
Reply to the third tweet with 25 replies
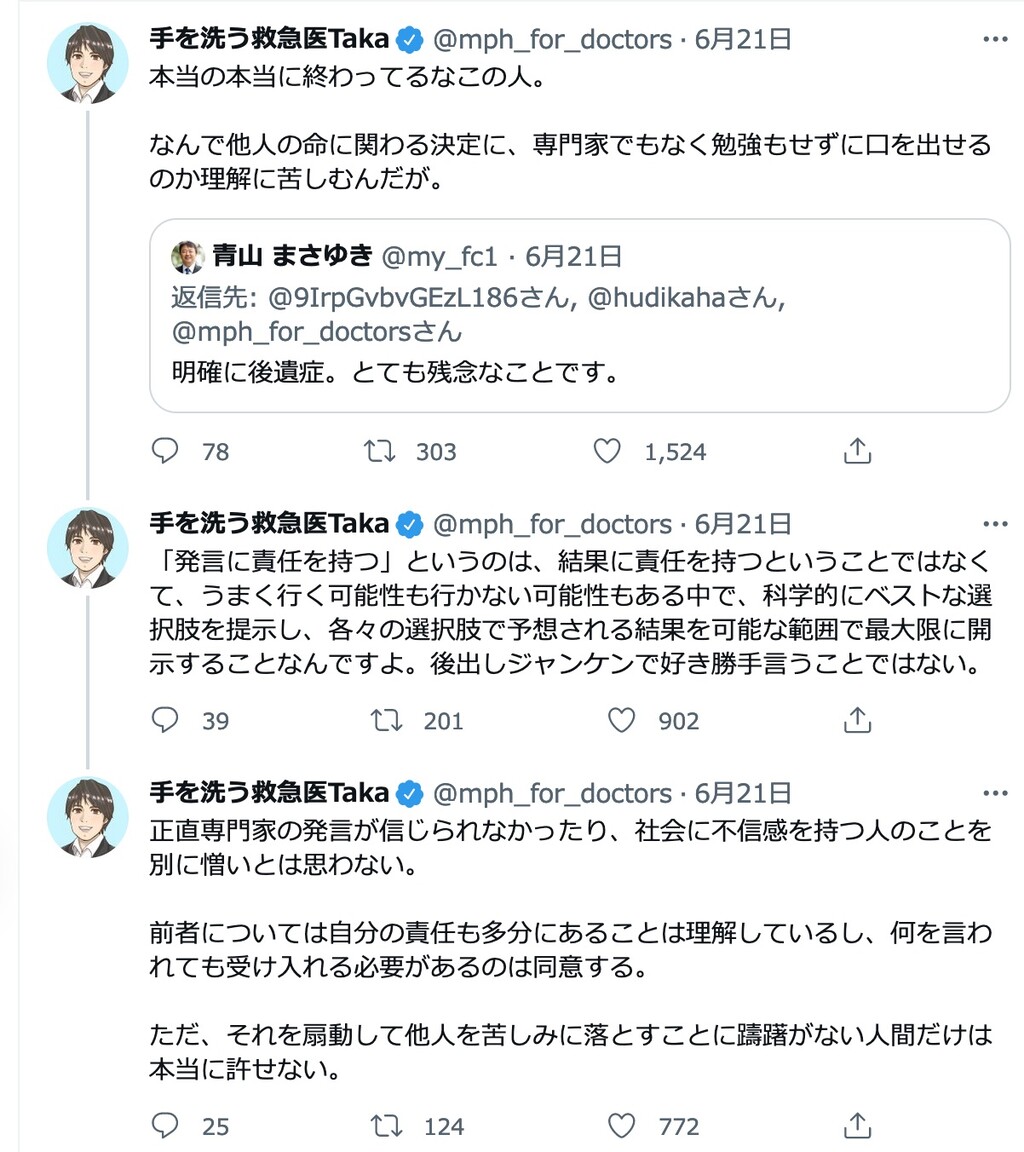[x=165, y=1126]
